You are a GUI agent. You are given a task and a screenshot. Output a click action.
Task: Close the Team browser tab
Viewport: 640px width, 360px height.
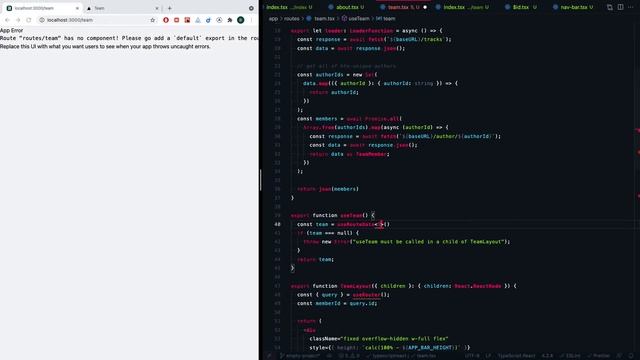[x=157, y=8]
